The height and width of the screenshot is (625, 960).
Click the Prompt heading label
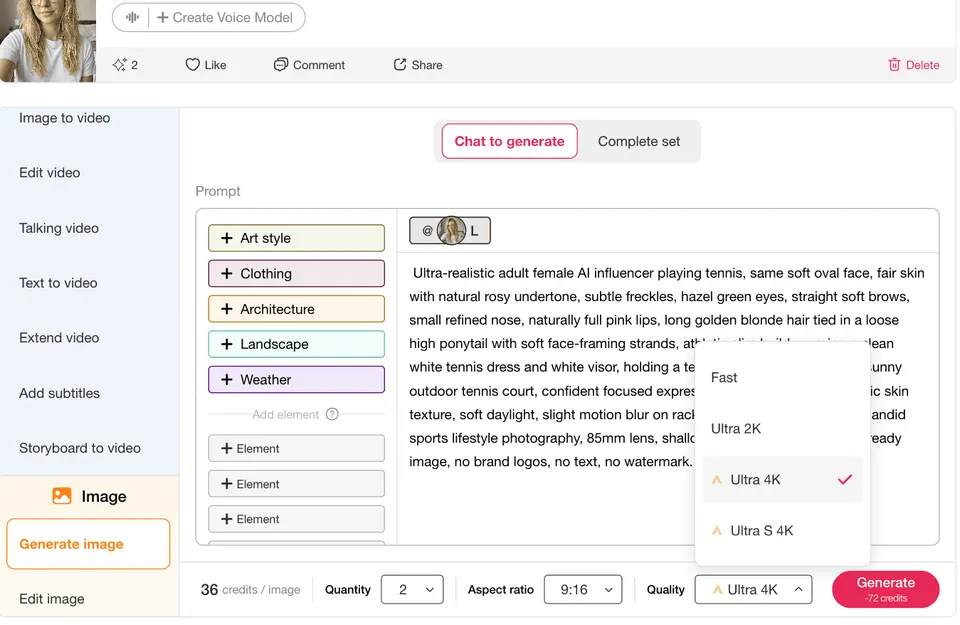(217, 191)
